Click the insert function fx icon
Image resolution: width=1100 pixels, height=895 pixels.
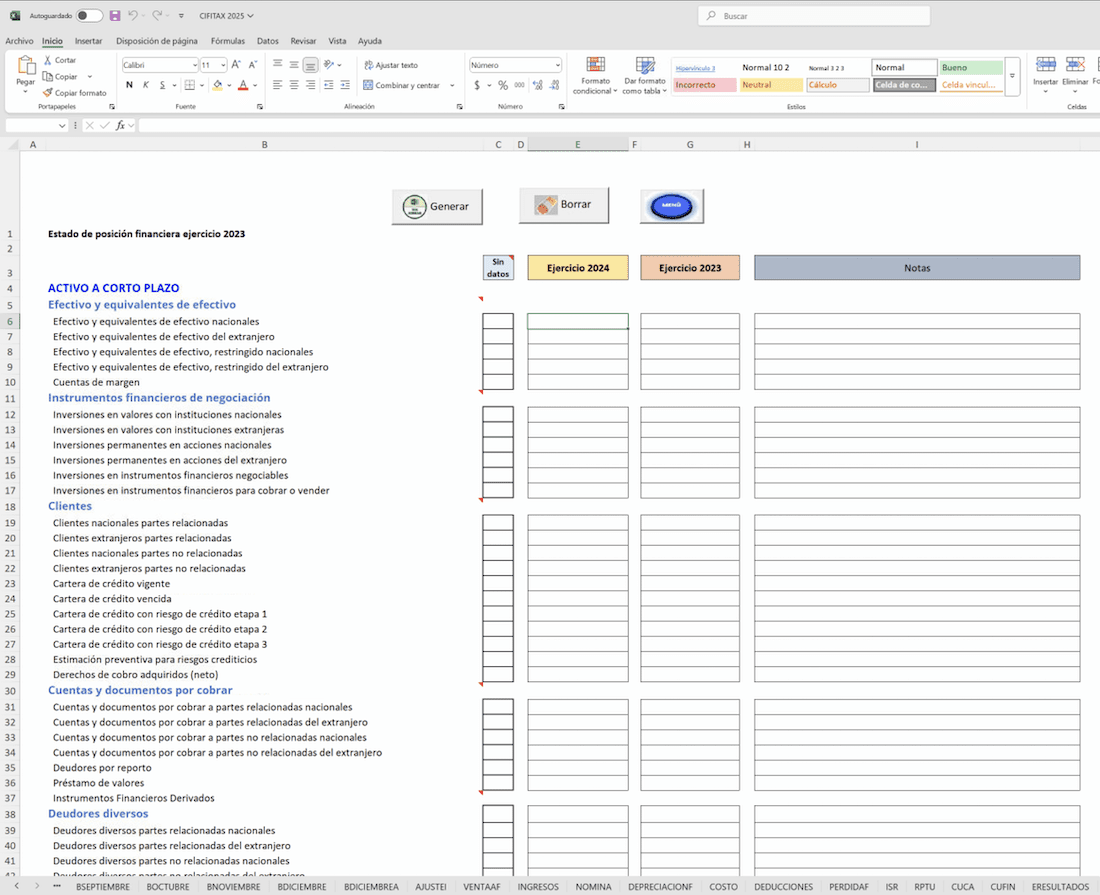(x=121, y=126)
